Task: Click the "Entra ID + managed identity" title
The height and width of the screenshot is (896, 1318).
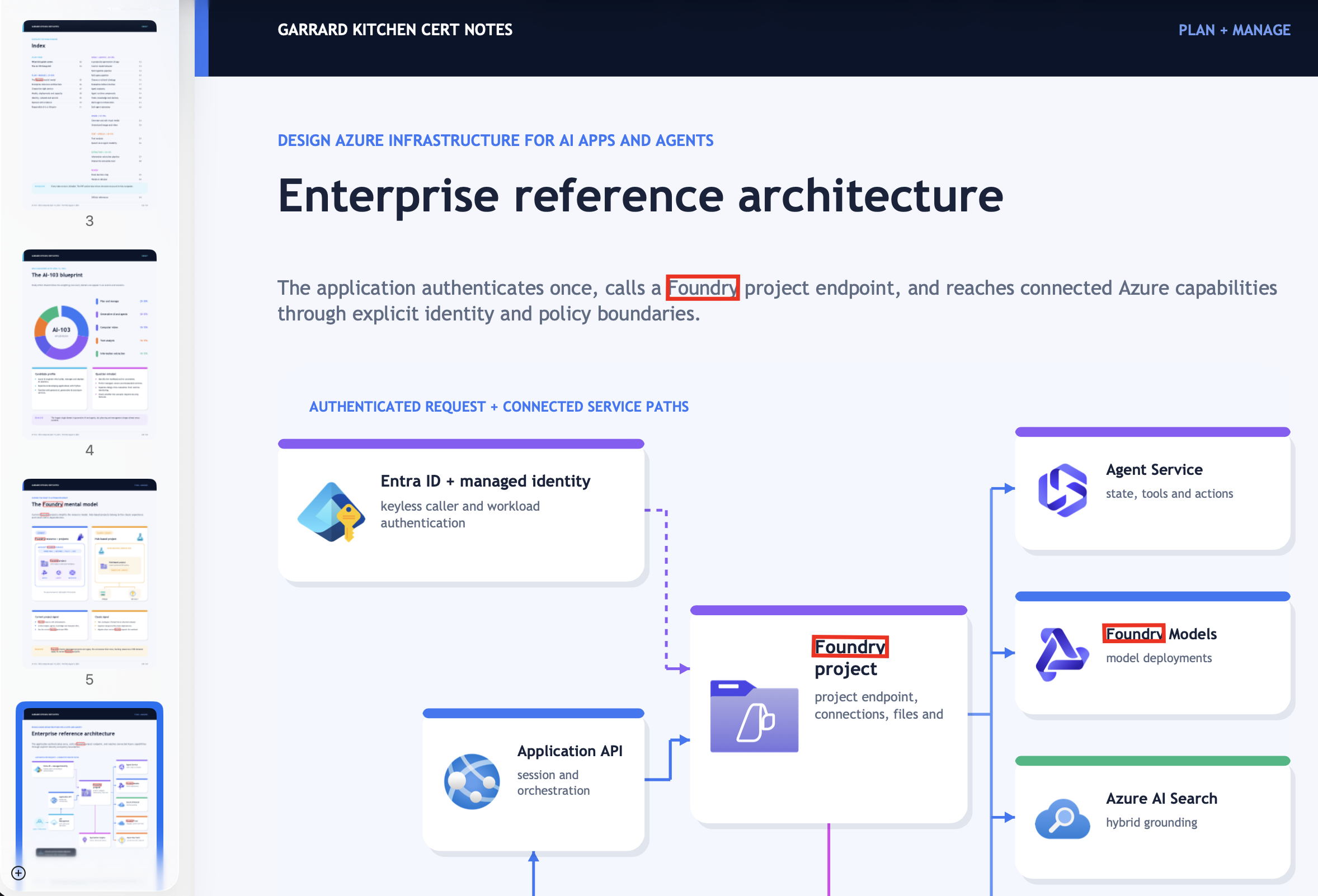Action: click(x=486, y=481)
